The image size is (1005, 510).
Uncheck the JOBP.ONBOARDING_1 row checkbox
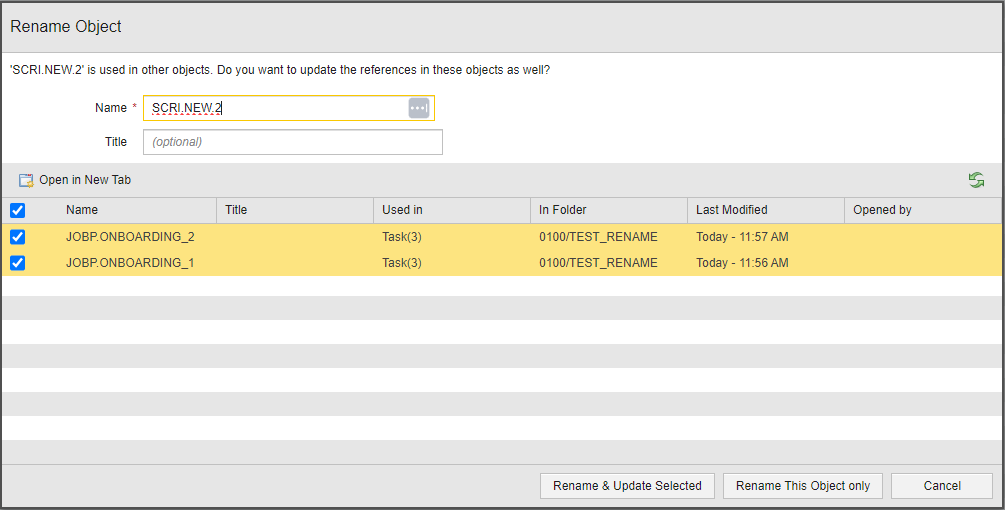pyautogui.click(x=17, y=263)
